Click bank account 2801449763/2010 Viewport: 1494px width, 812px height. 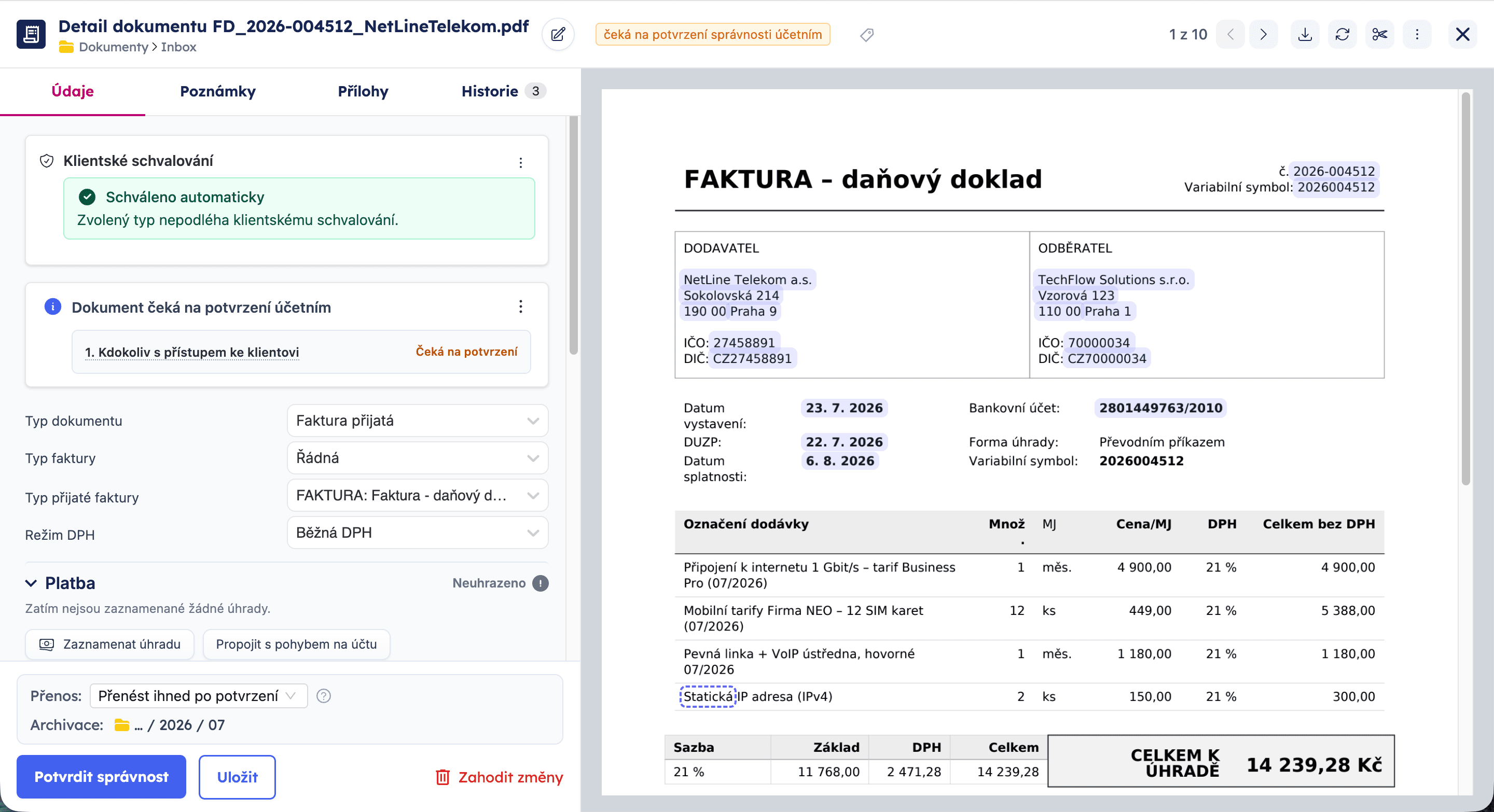click(1160, 408)
